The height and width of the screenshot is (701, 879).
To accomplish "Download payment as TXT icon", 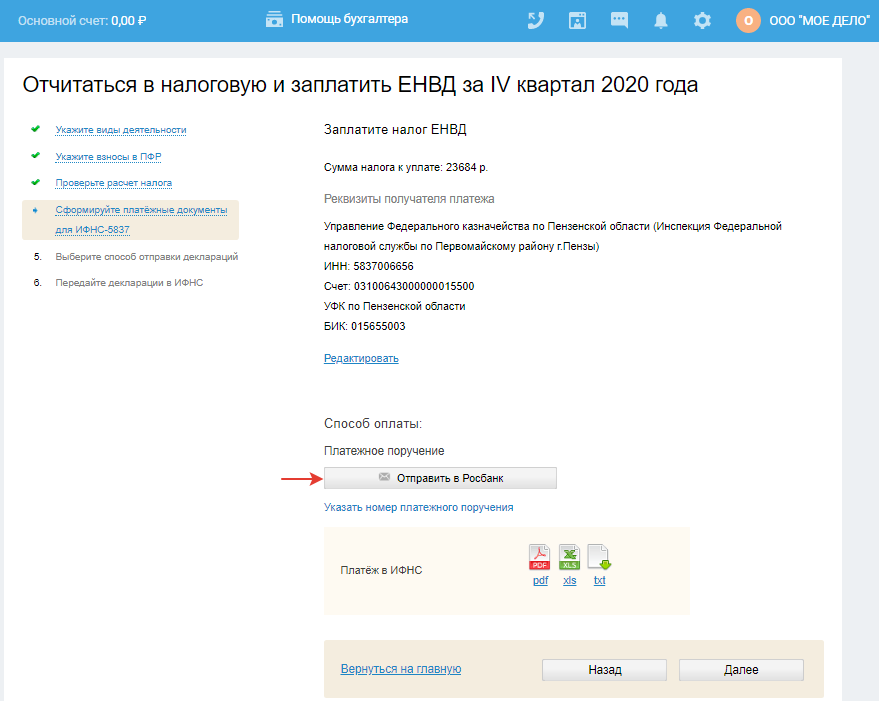I will click(x=599, y=557).
